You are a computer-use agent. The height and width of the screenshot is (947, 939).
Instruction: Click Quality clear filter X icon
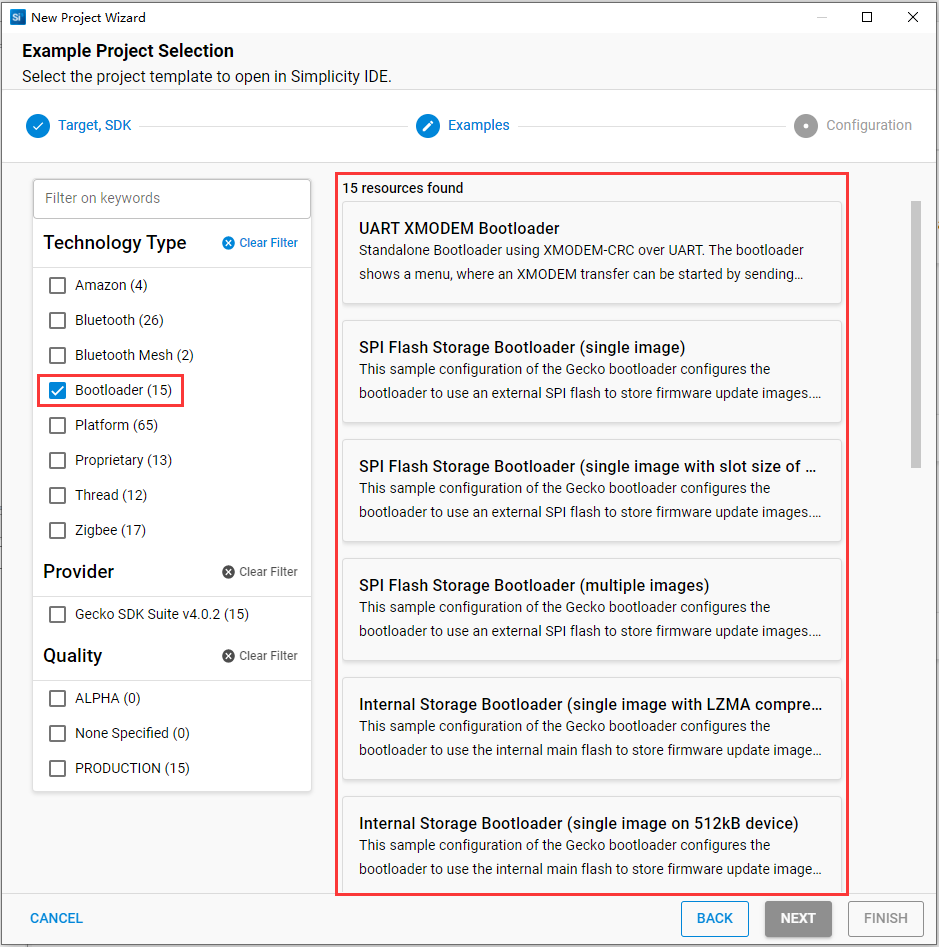pyautogui.click(x=228, y=656)
